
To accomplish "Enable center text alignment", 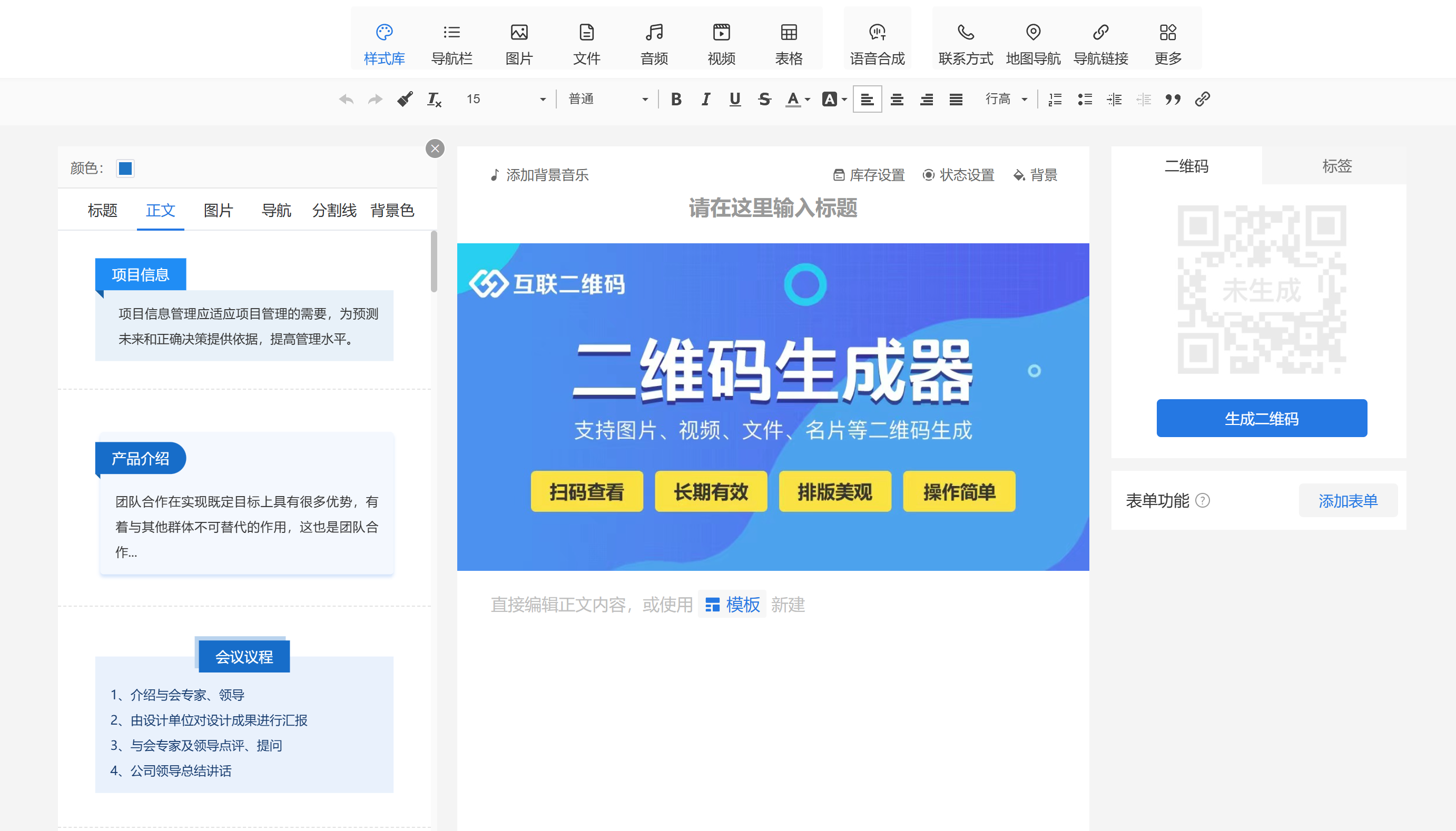I will point(896,100).
